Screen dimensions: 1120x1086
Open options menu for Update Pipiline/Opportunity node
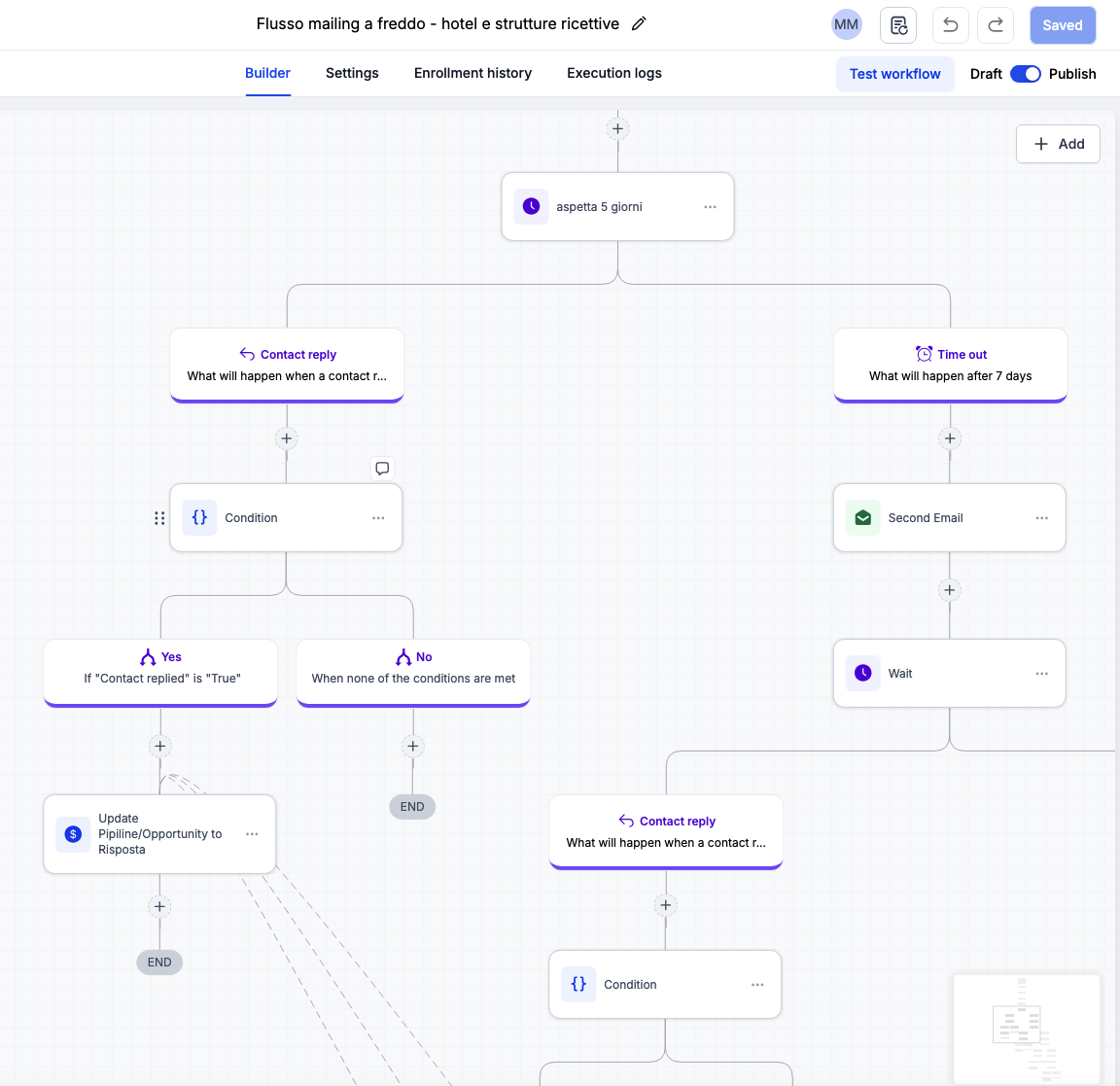252,834
